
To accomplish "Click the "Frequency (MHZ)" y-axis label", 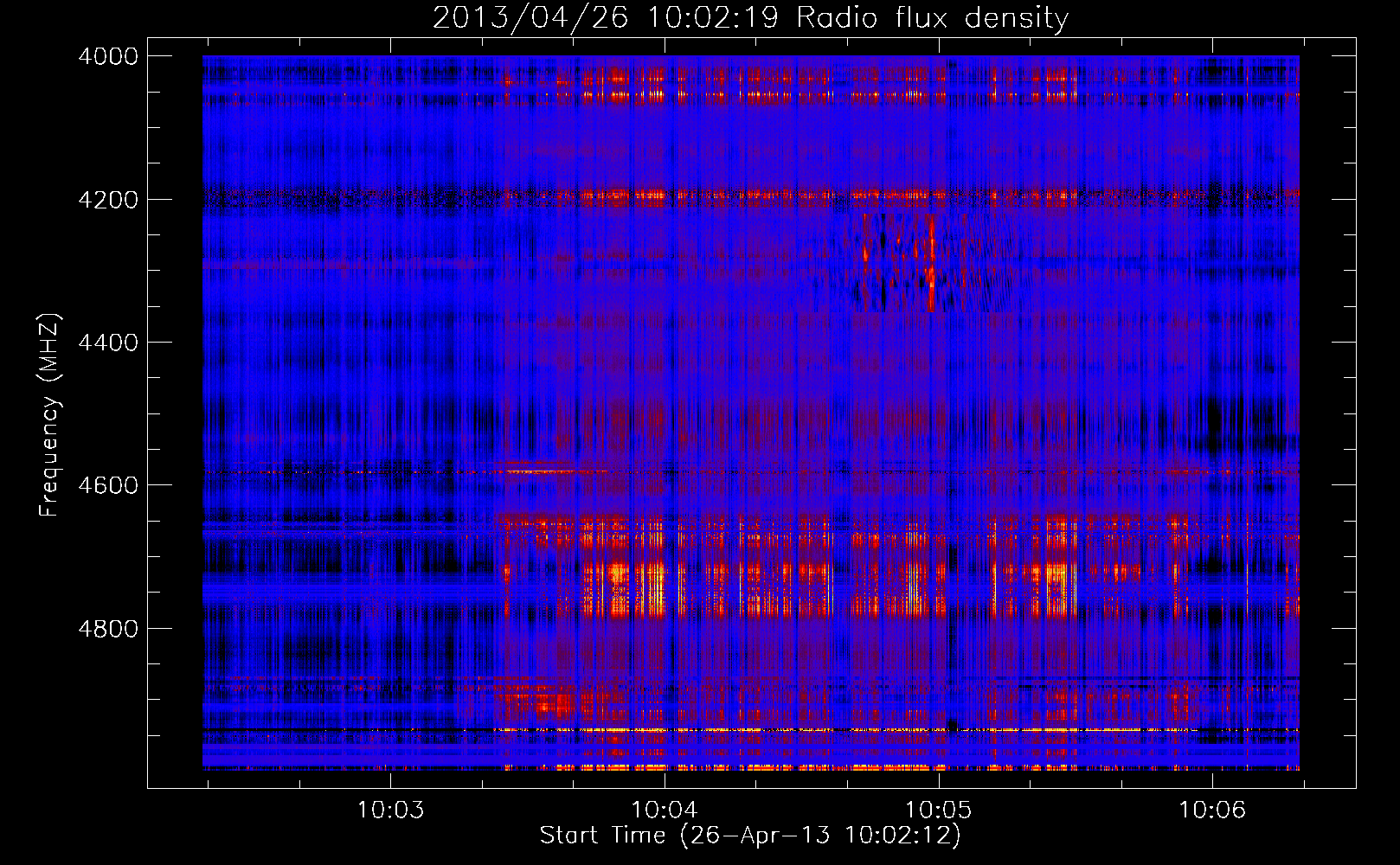I will point(49,415).
